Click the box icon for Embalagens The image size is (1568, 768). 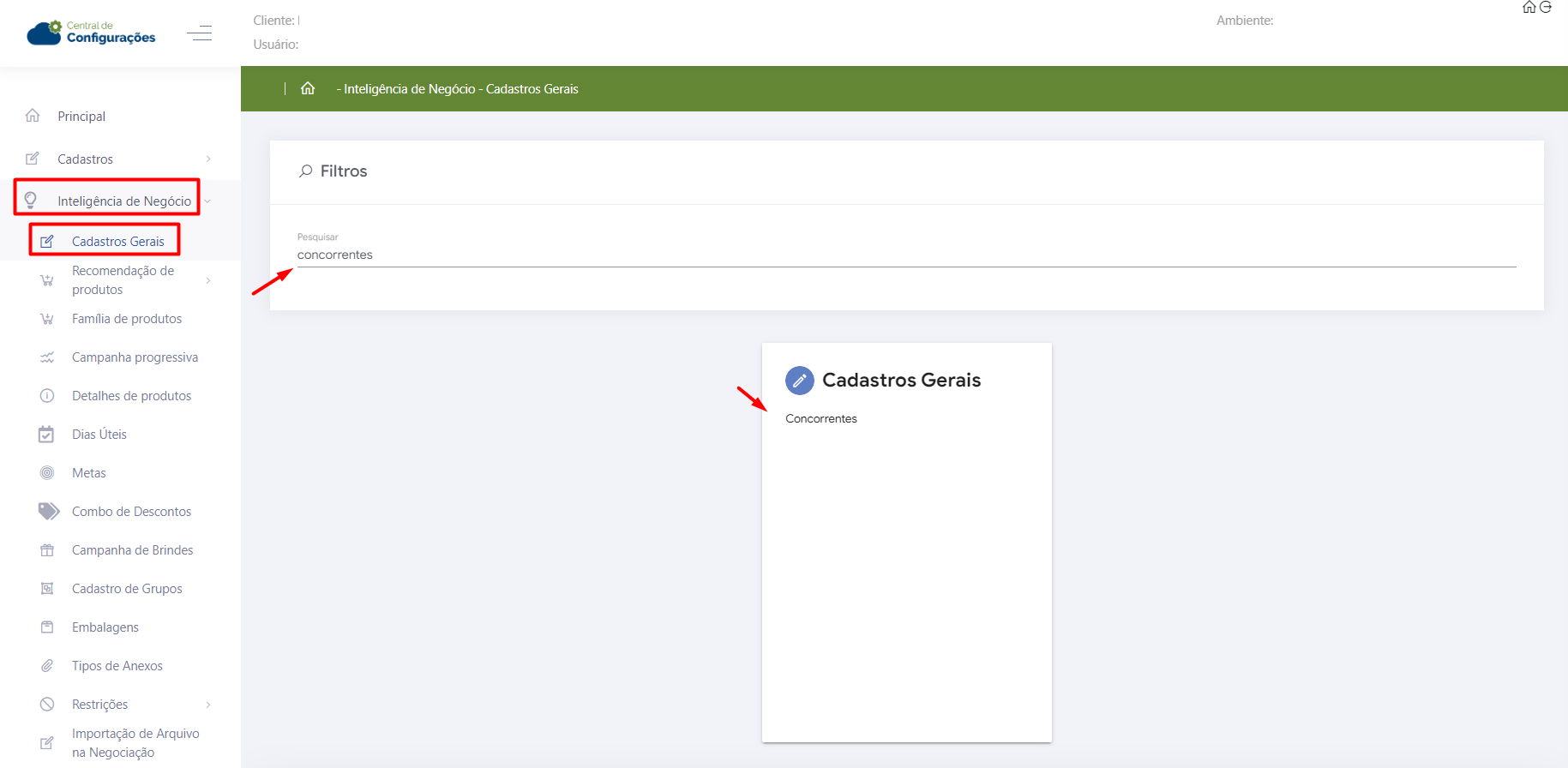47,627
